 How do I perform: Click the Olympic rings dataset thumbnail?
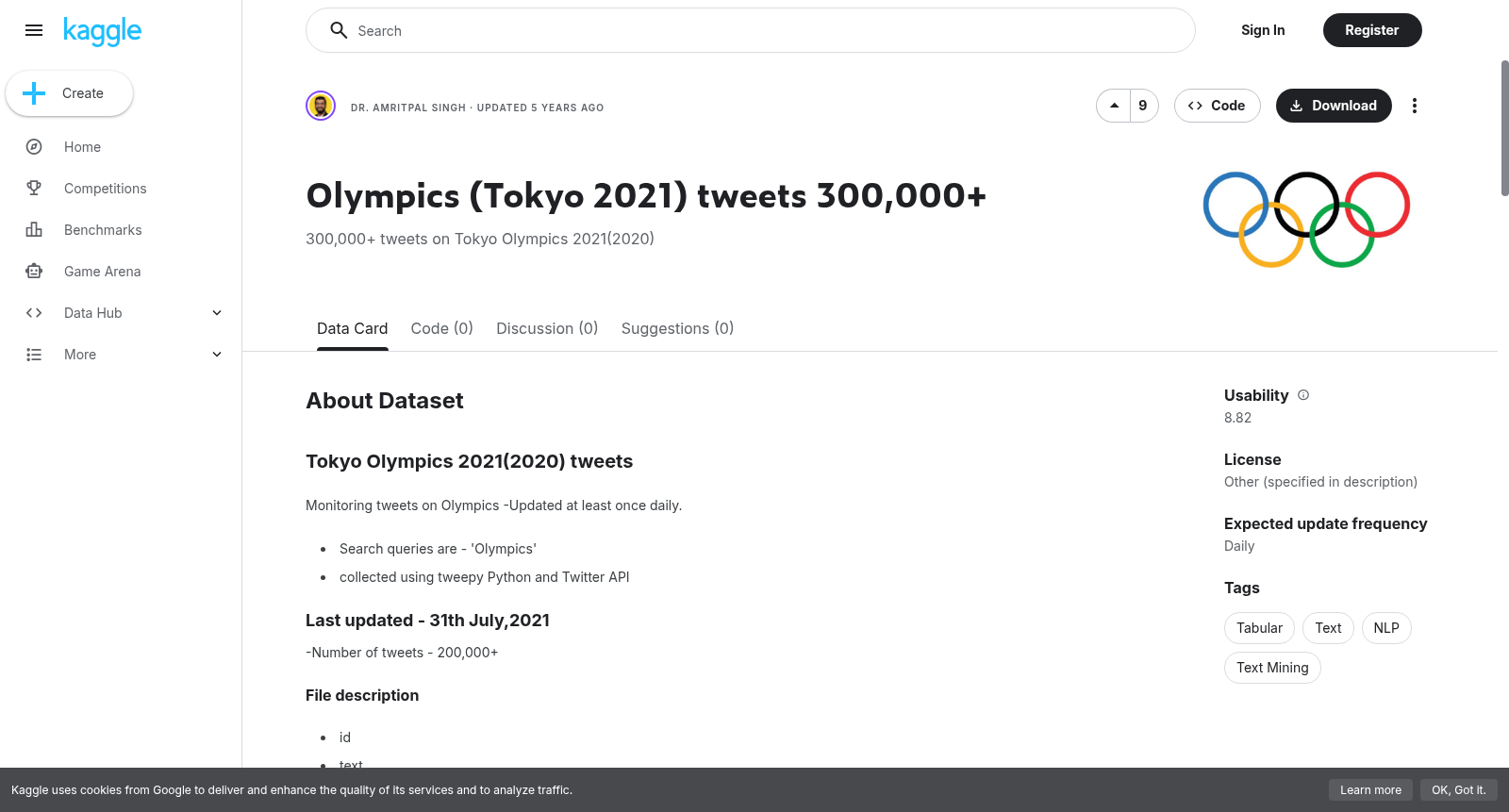pyautogui.click(x=1306, y=219)
